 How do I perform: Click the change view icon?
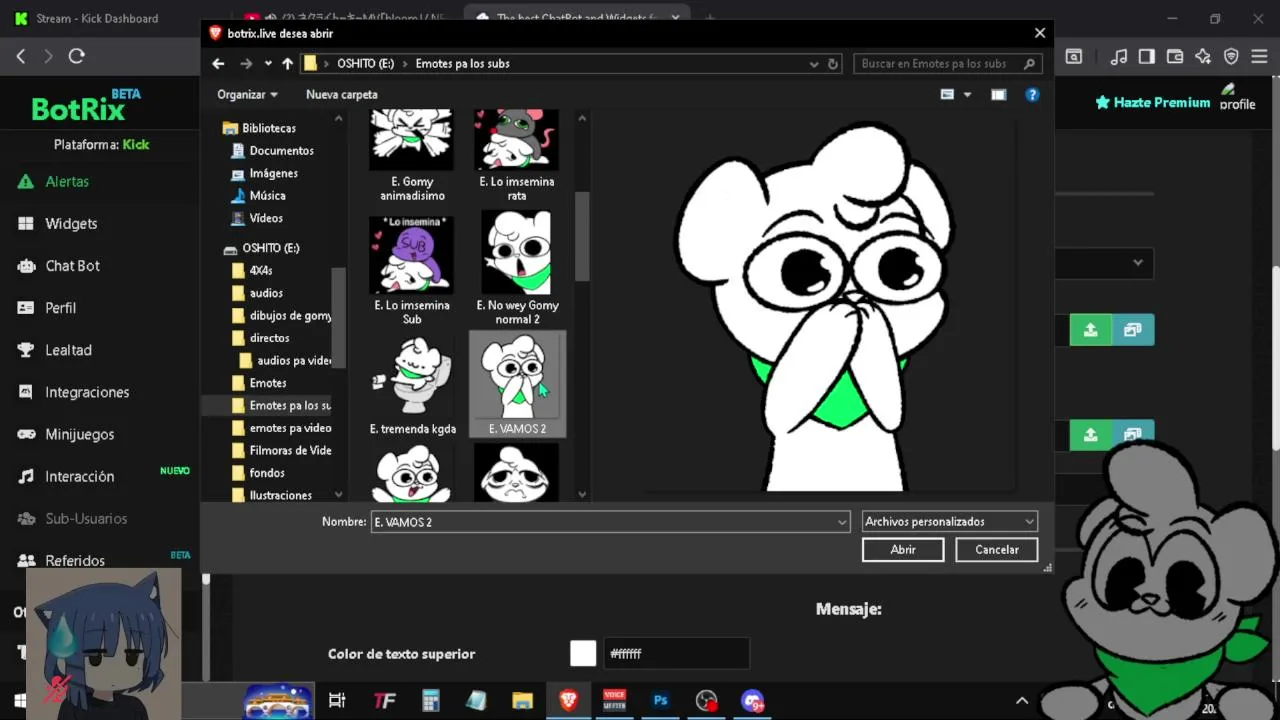coord(947,94)
